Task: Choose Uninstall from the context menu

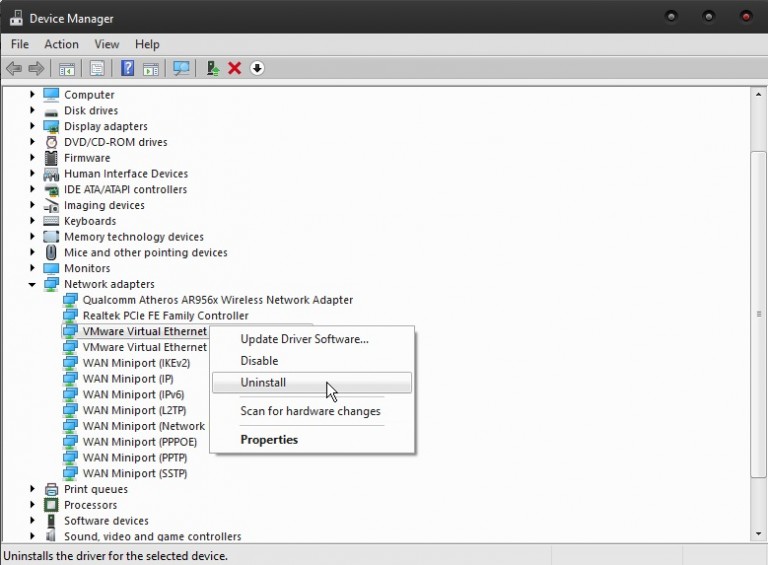Action: [x=263, y=383]
